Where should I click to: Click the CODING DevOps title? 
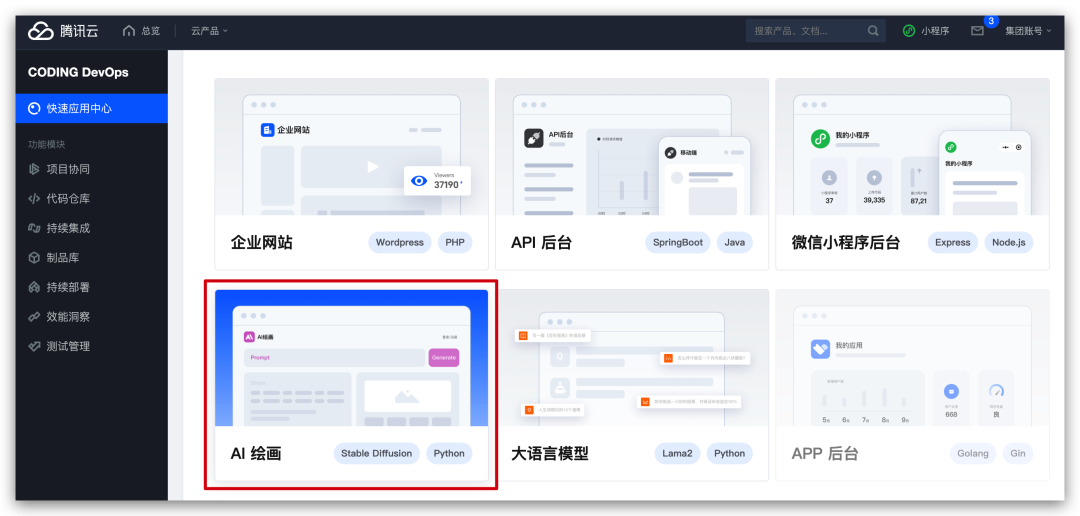tap(78, 72)
